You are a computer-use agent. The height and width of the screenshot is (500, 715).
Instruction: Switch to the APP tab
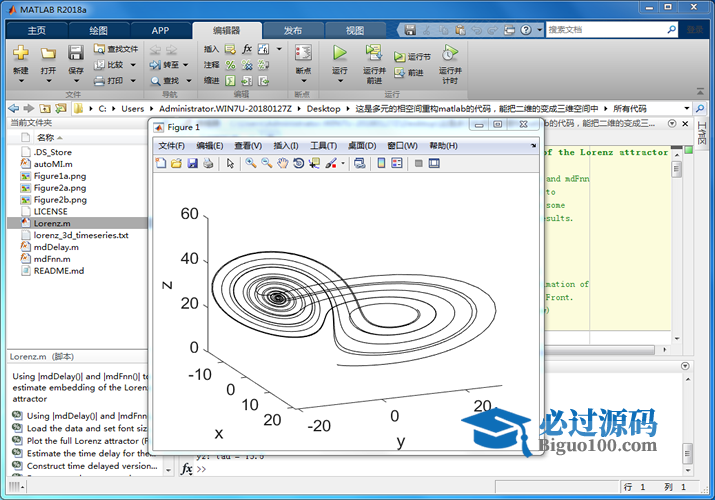click(x=161, y=31)
